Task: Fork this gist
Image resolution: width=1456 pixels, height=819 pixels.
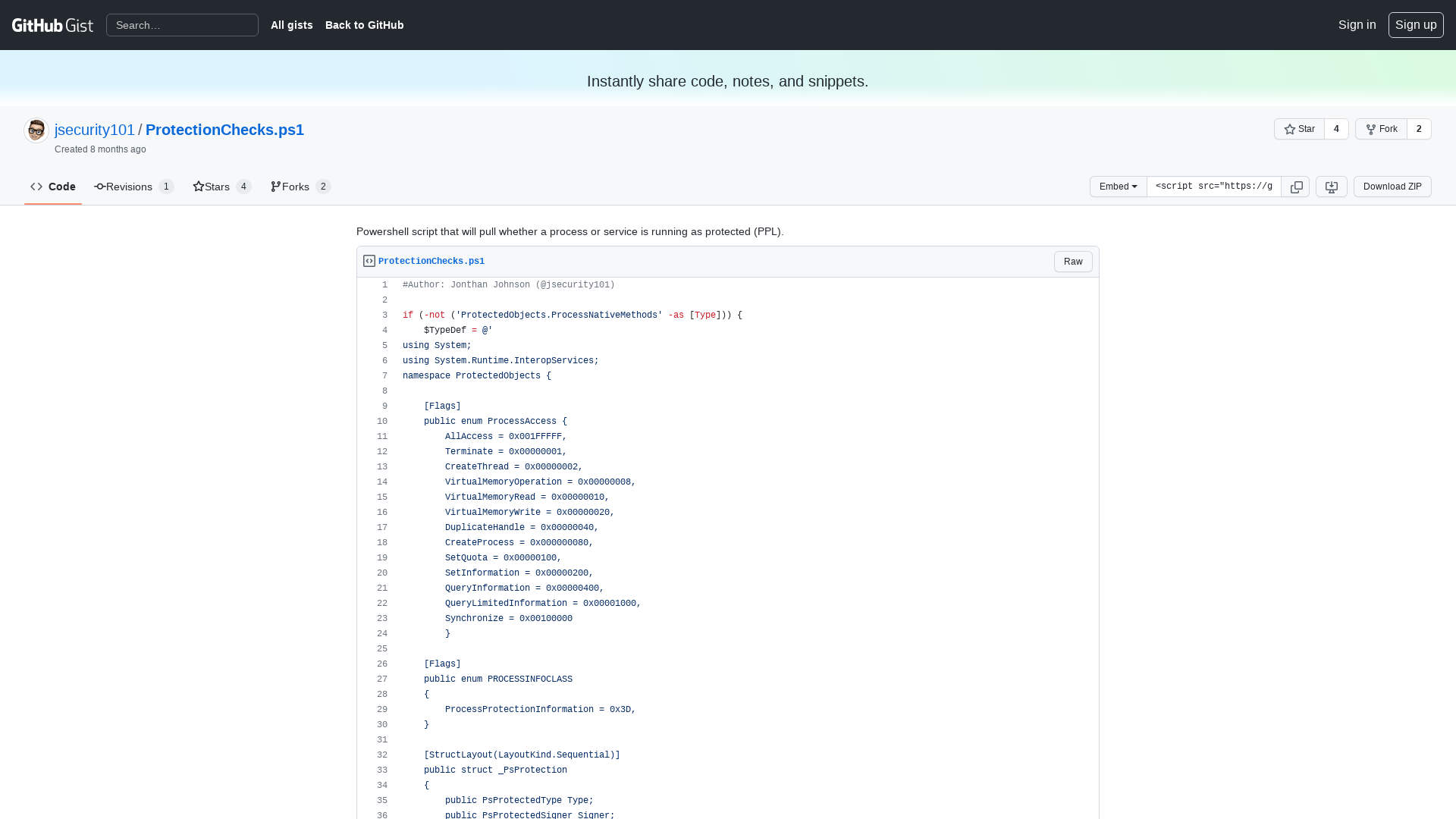Action: [x=1381, y=129]
